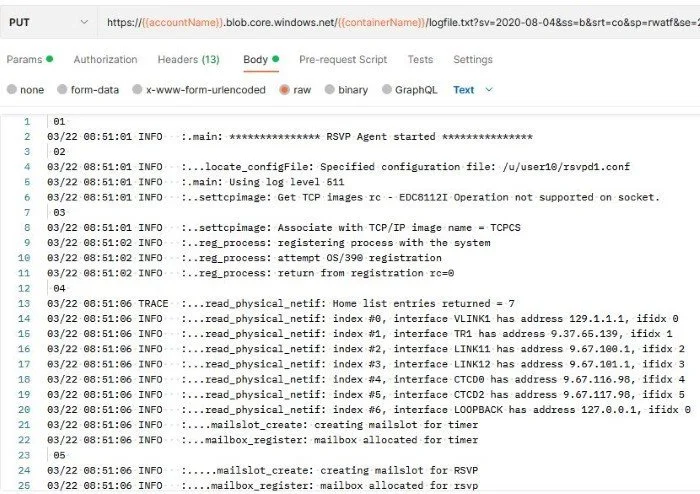Click the {{accountName}} variable in the URL

[181, 20]
